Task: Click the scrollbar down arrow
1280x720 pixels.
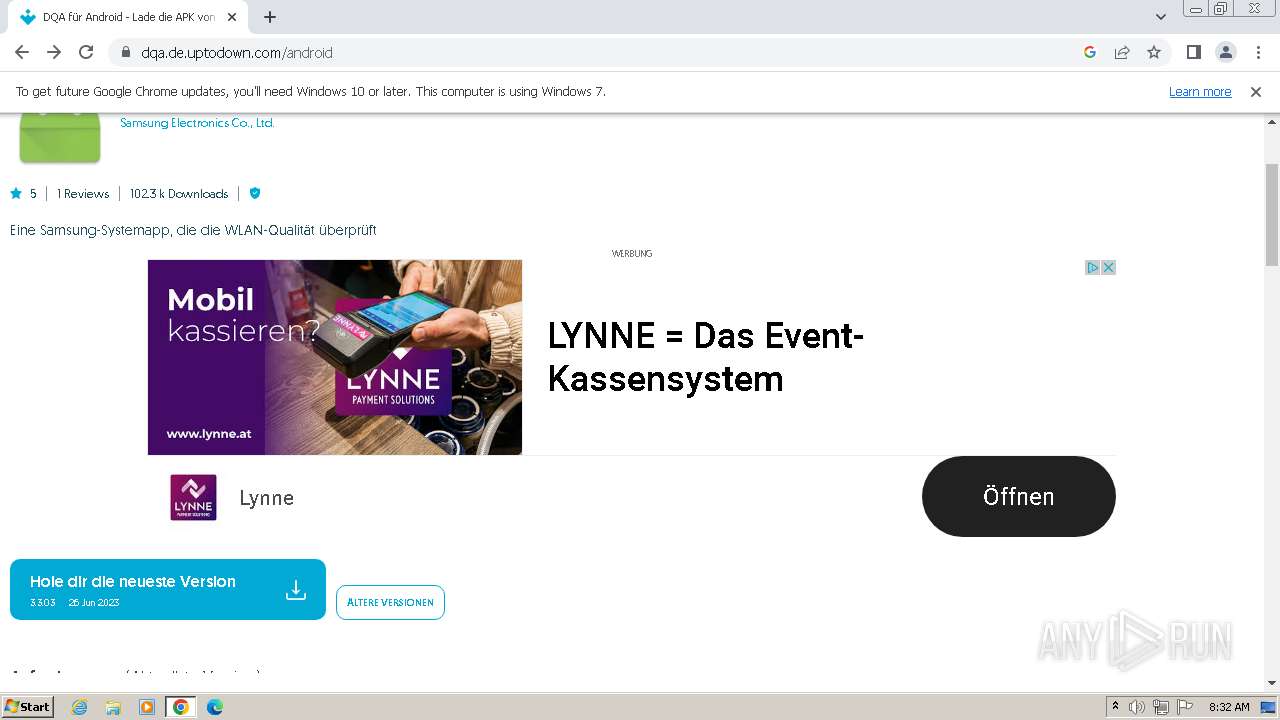Action: pyautogui.click(x=1272, y=683)
